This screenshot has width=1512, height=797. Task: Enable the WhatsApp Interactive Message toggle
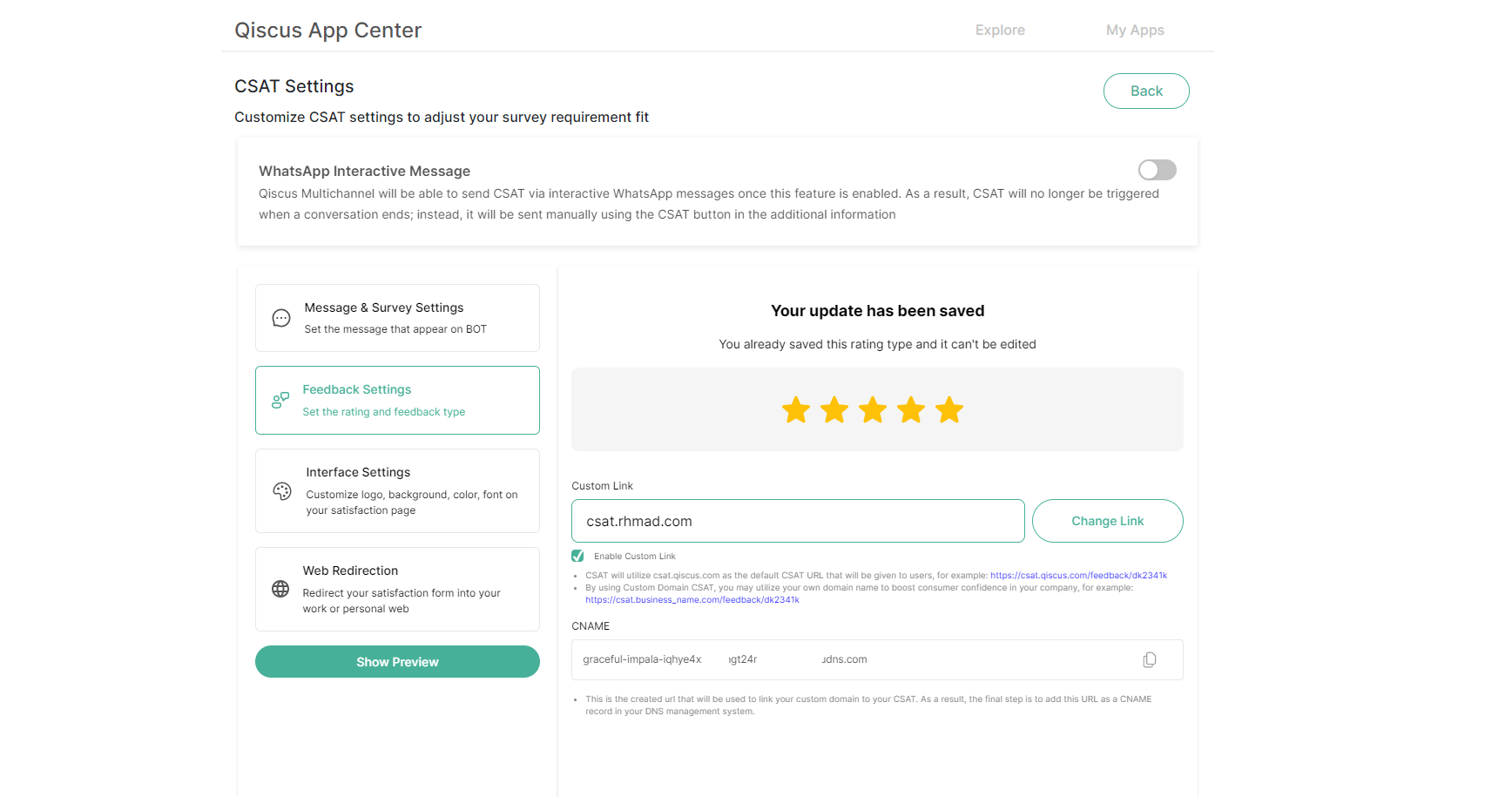[x=1157, y=170]
